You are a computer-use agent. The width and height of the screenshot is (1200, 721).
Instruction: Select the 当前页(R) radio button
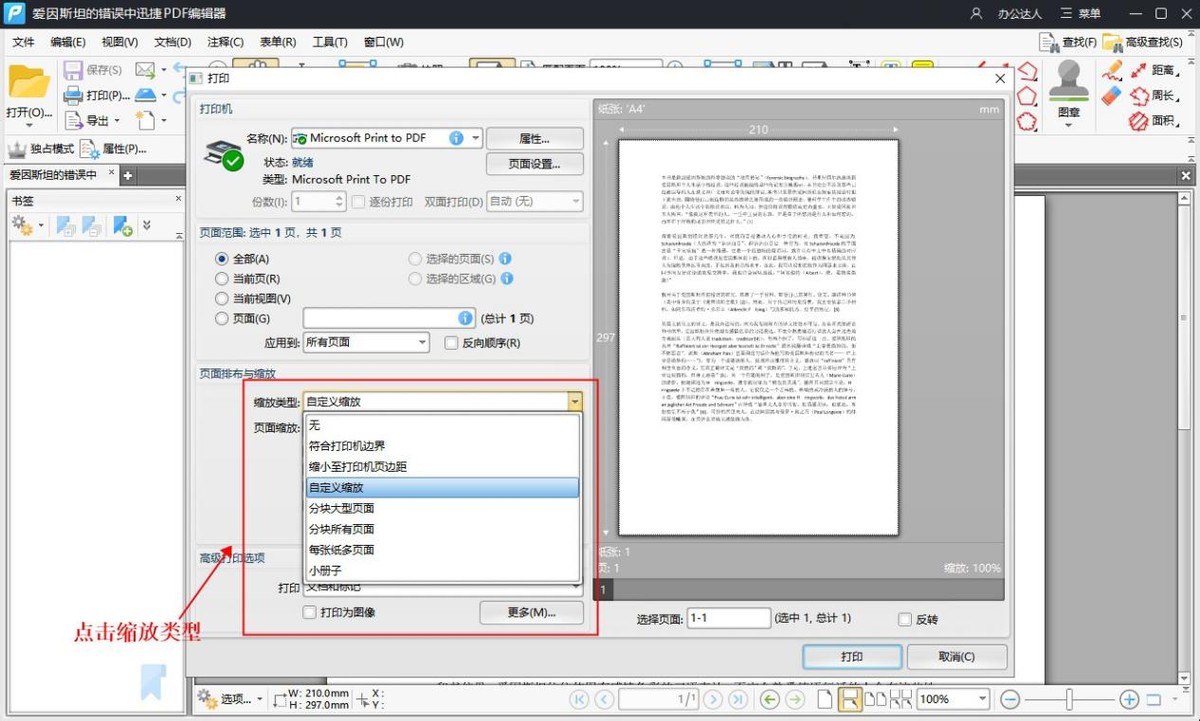pos(222,278)
